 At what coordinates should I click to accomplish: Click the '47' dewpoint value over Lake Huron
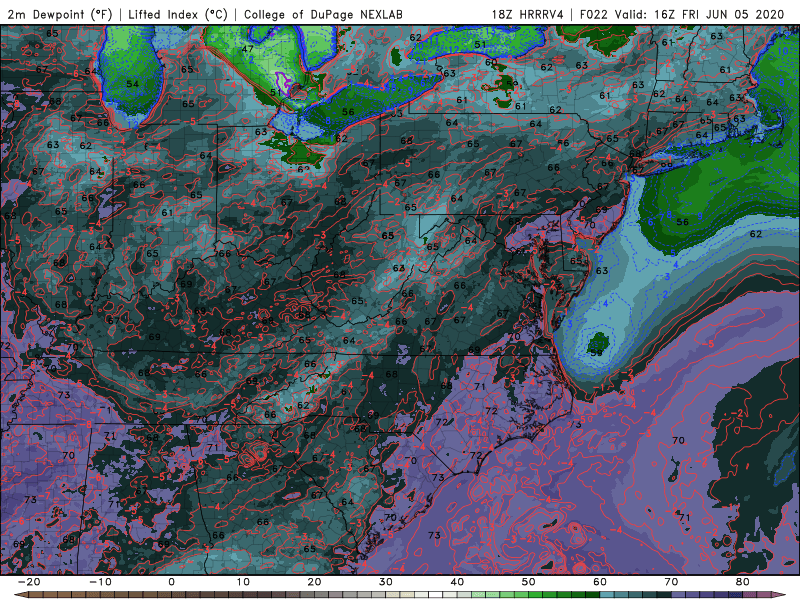247,49
